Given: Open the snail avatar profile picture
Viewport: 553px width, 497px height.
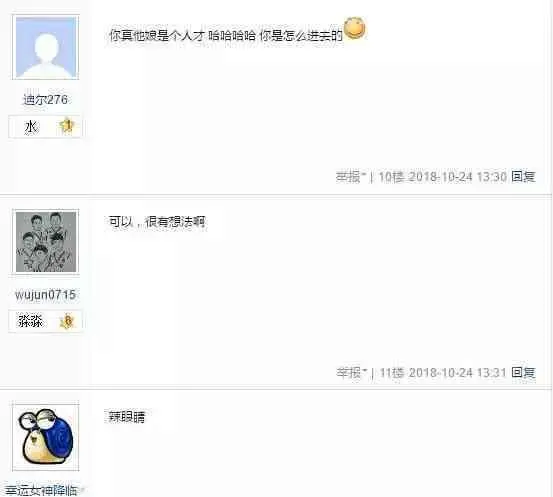Looking at the screenshot, I should (46, 436).
